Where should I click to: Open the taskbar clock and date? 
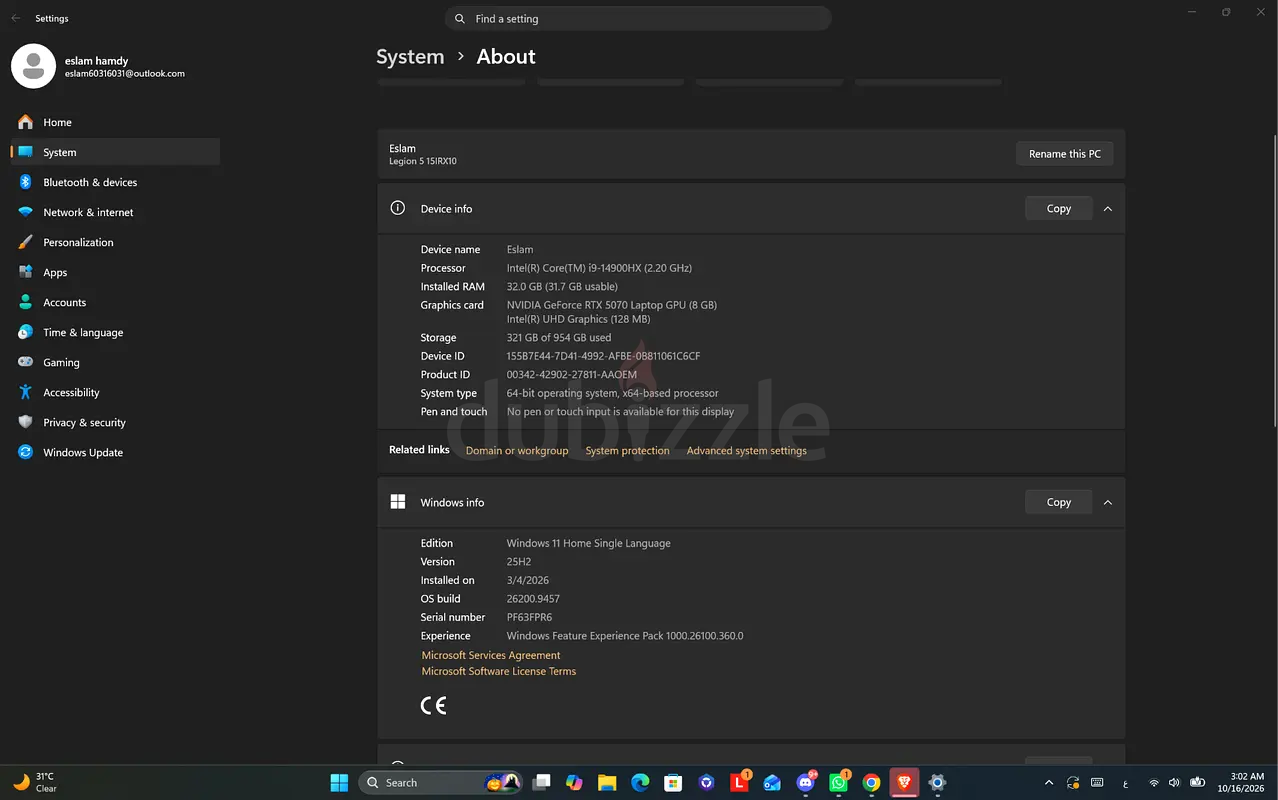(x=1240, y=782)
